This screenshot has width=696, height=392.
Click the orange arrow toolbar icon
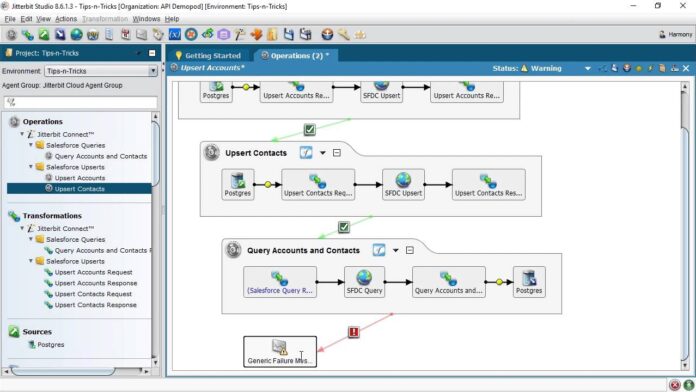(x=256, y=34)
